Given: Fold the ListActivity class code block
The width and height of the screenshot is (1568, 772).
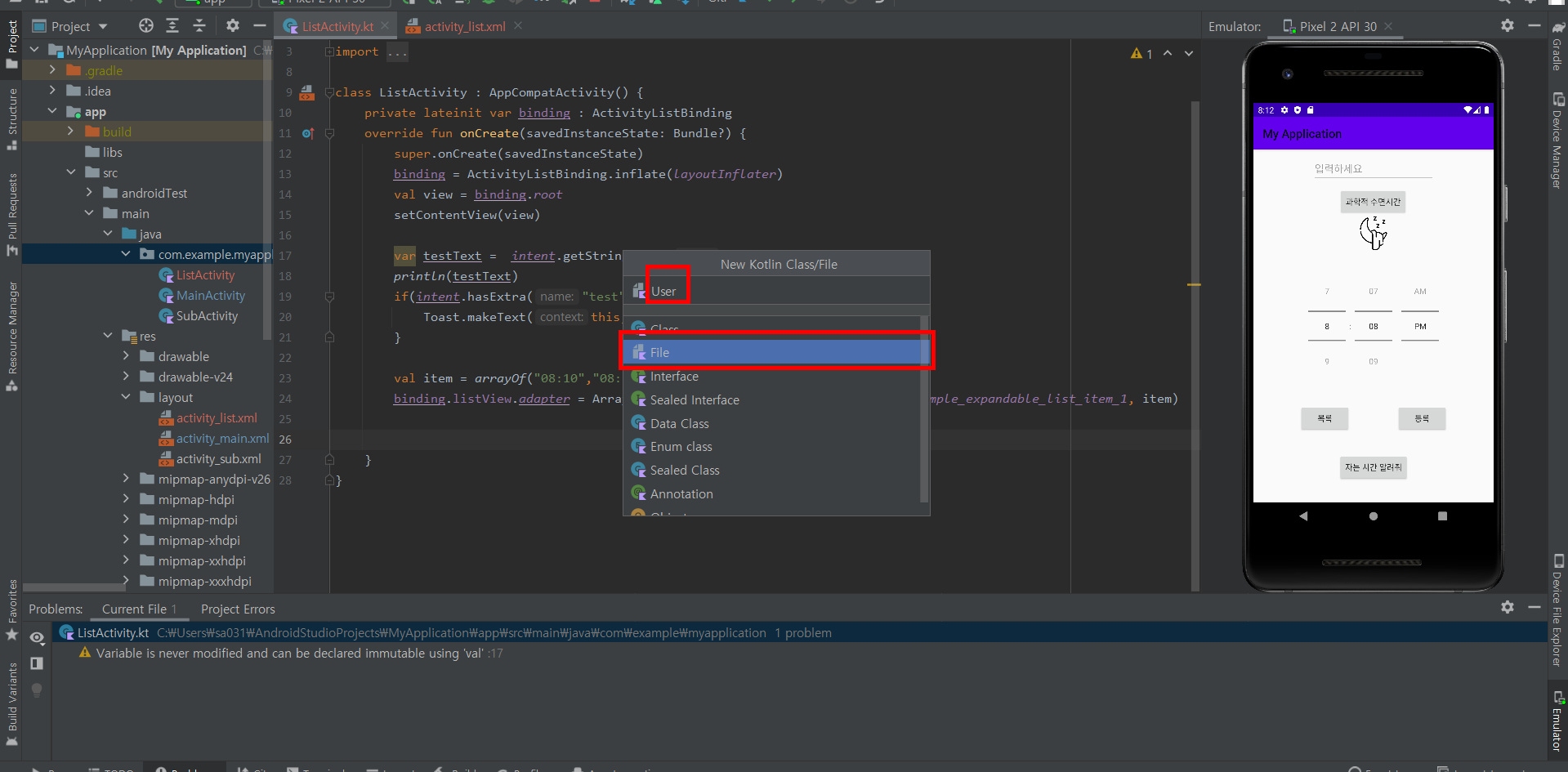Looking at the screenshot, I should 329,92.
